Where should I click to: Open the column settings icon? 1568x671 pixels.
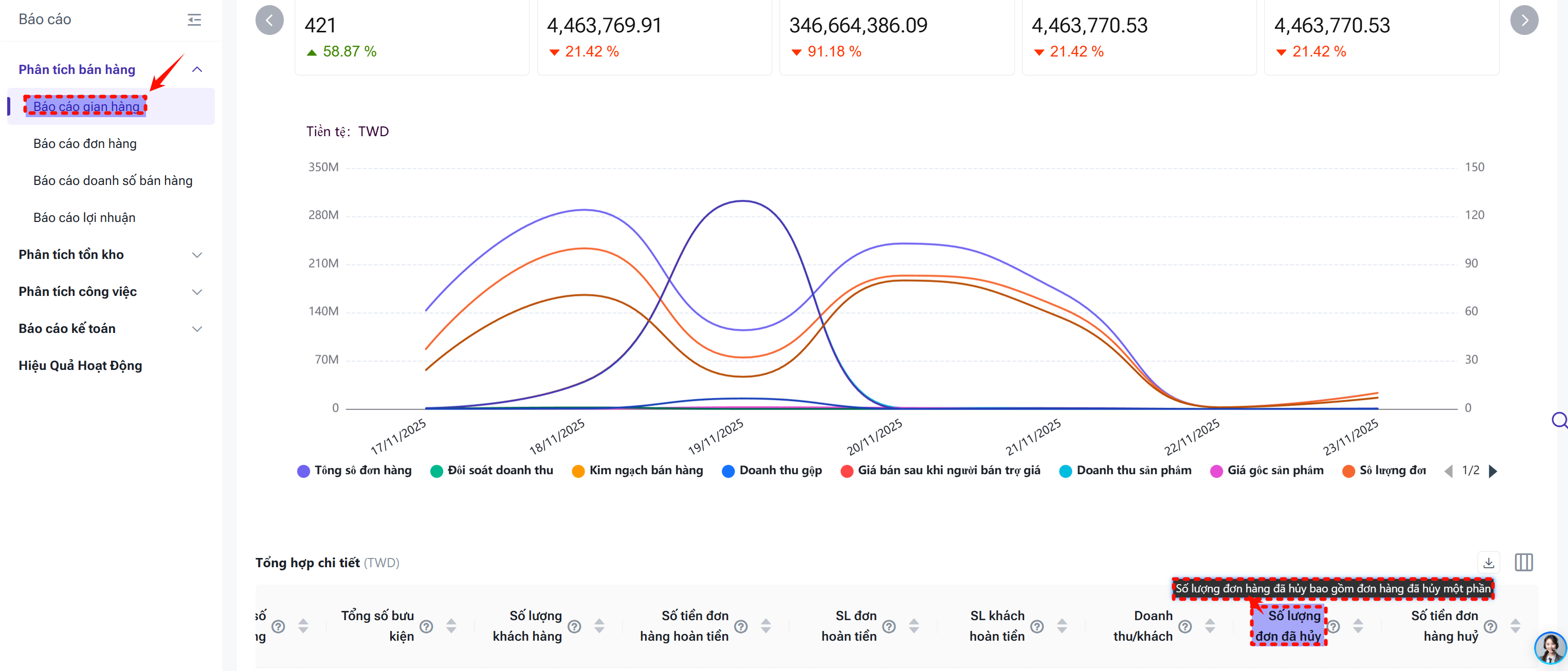(x=1524, y=563)
